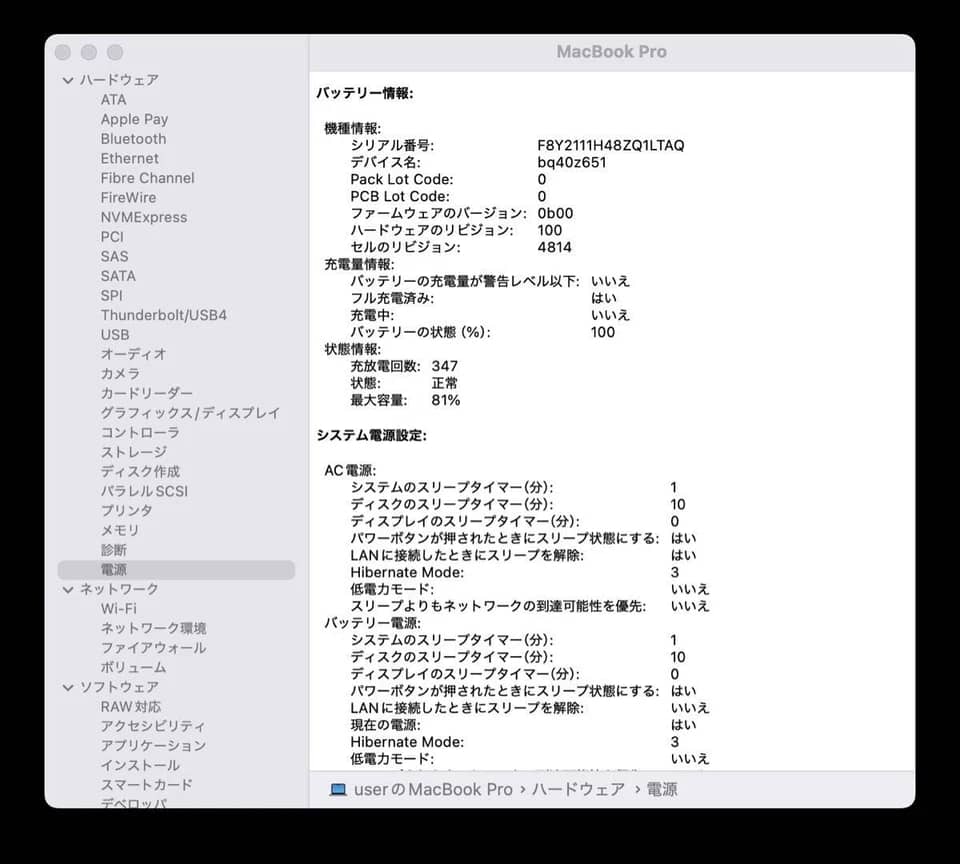This screenshot has width=960, height=864.
Task: Open the メモリ sidebar entry
Action: pos(120,530)
